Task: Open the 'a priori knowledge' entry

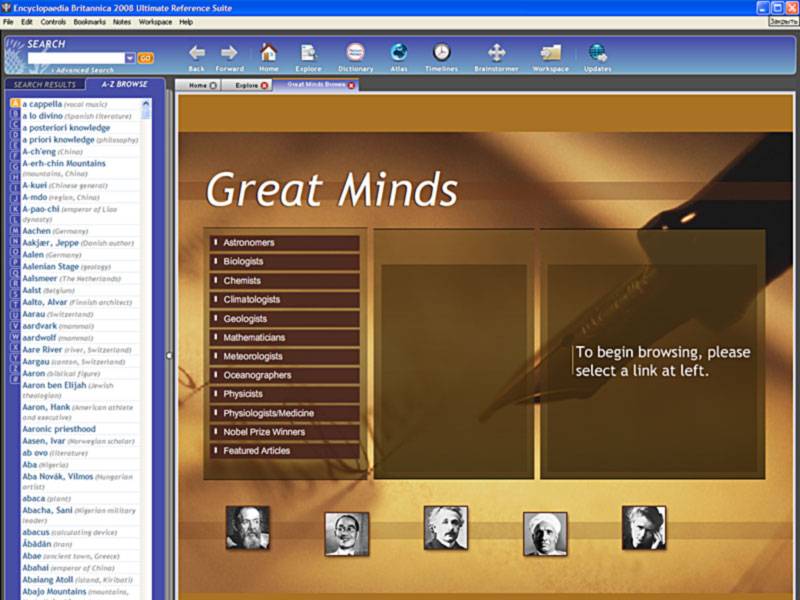Action: [x=58, y=140]
